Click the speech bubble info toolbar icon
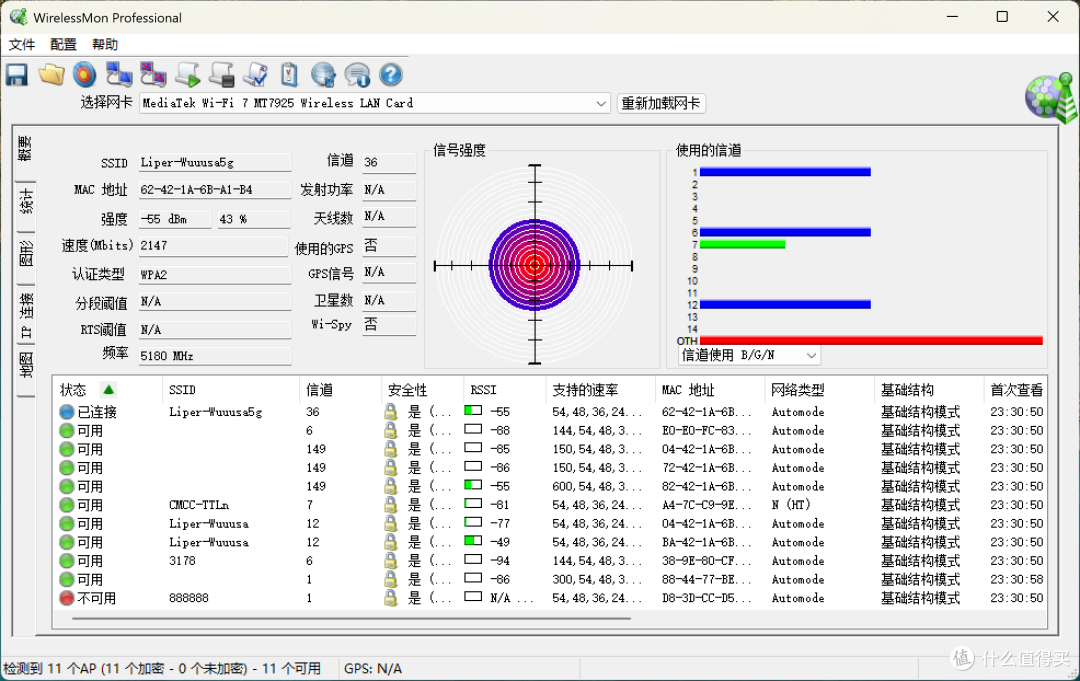 point(357,74)
